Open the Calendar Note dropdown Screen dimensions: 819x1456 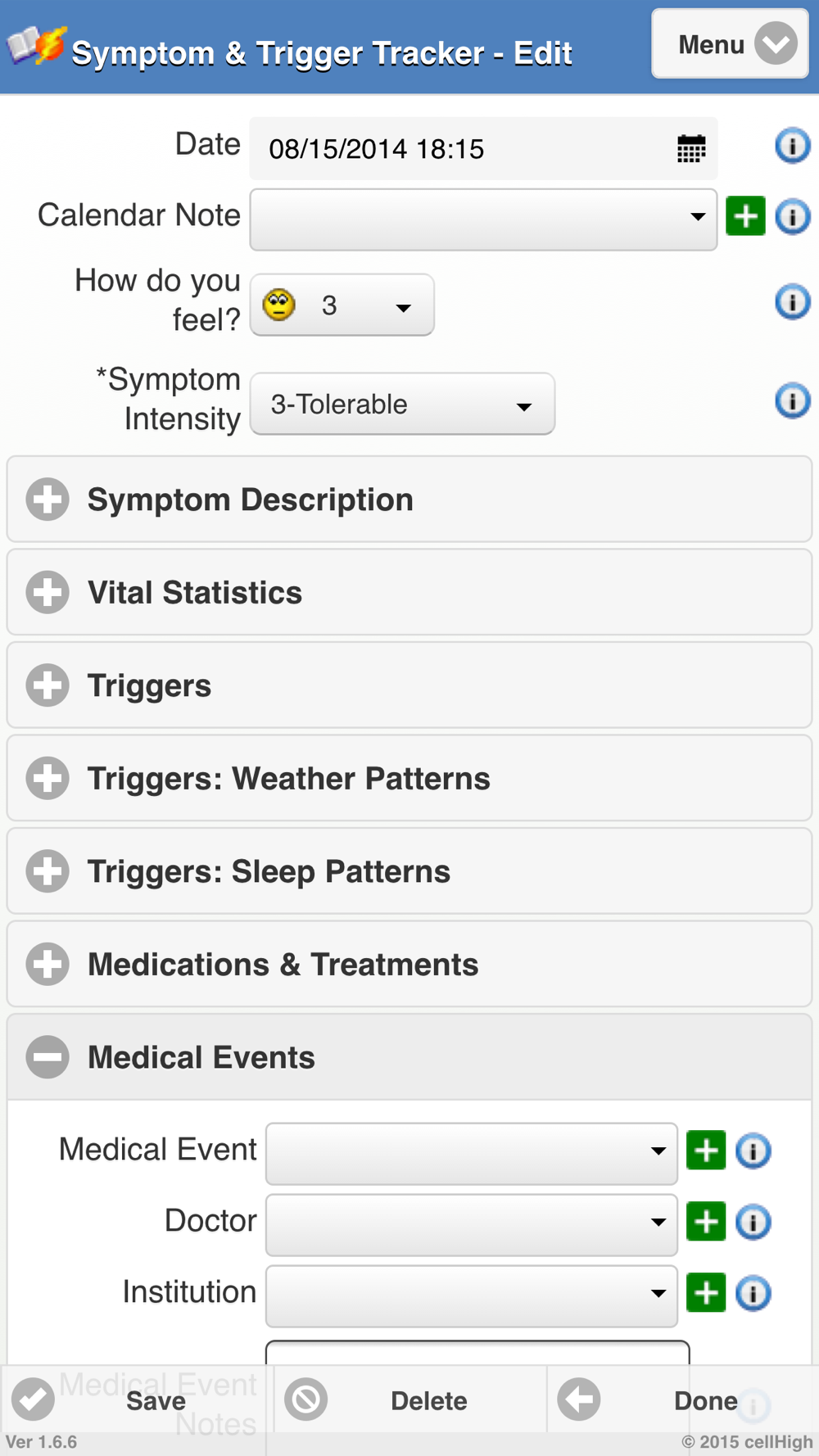pos(483,219)
